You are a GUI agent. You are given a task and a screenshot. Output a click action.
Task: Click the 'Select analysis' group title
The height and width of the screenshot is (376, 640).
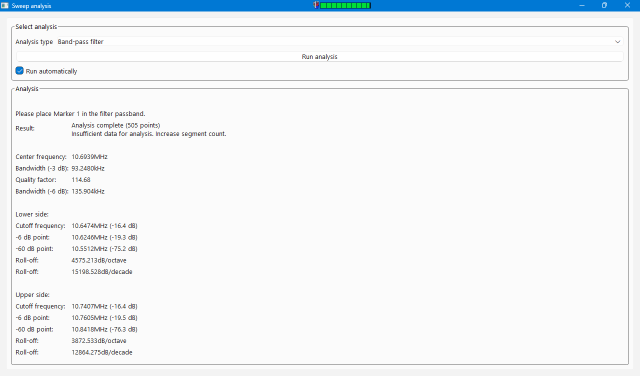[x=36, y=27]
